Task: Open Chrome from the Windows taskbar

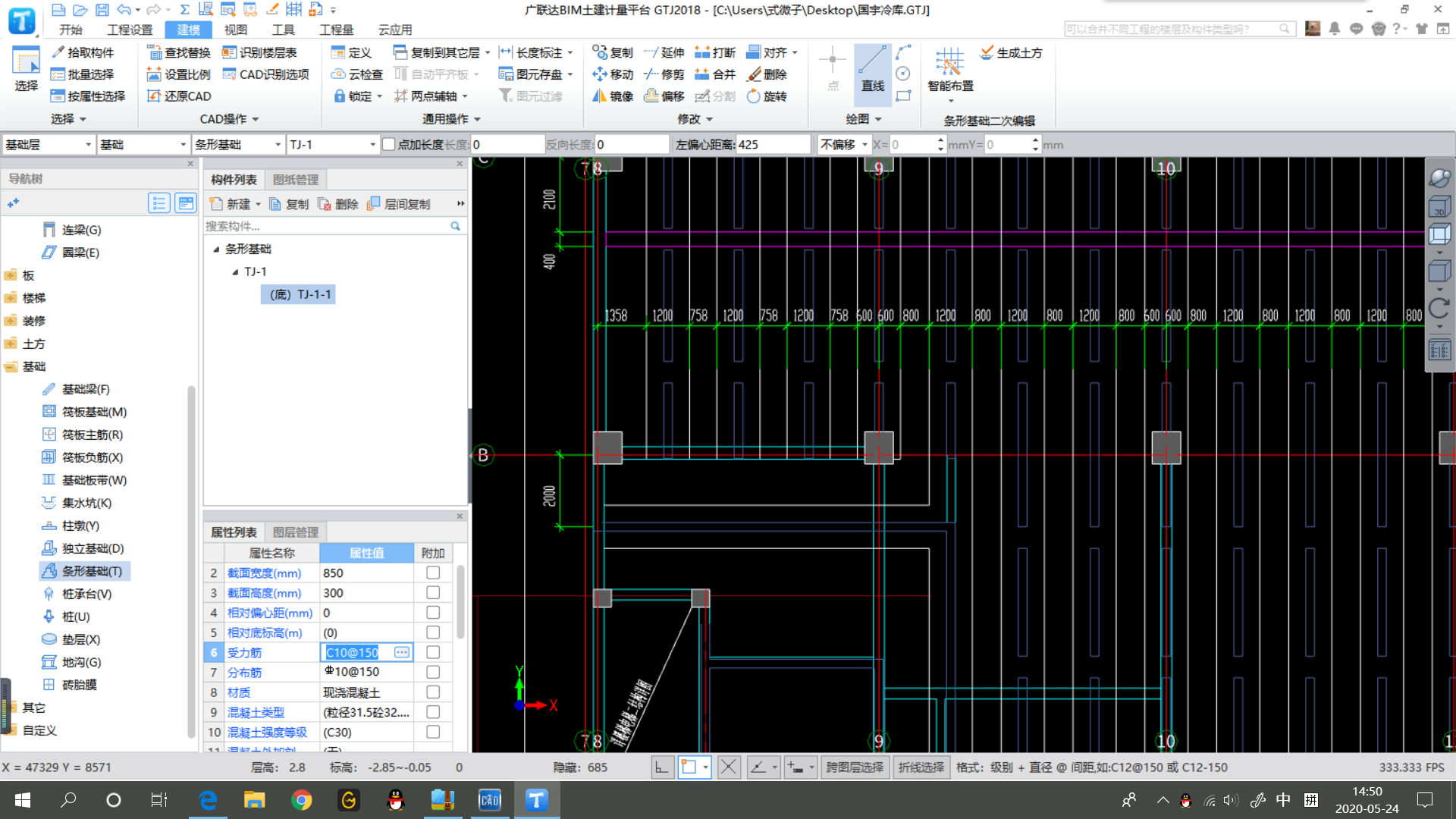Action: coord(302,800)
